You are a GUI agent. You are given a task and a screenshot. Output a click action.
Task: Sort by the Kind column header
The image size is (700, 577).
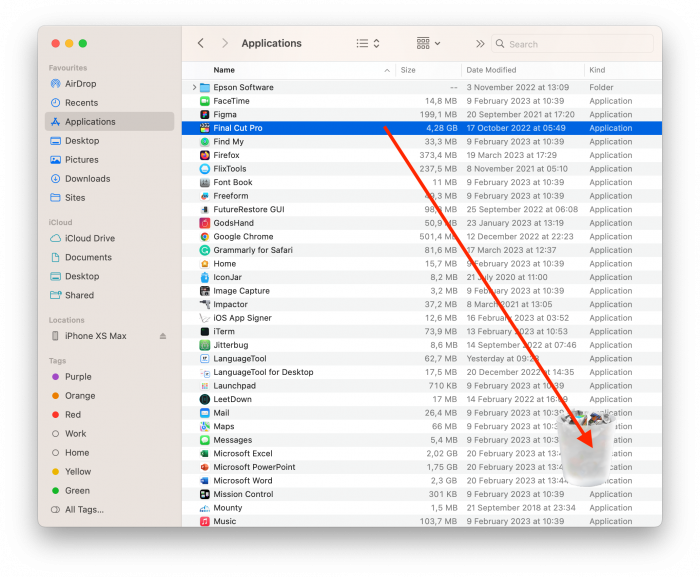(597, 70)
